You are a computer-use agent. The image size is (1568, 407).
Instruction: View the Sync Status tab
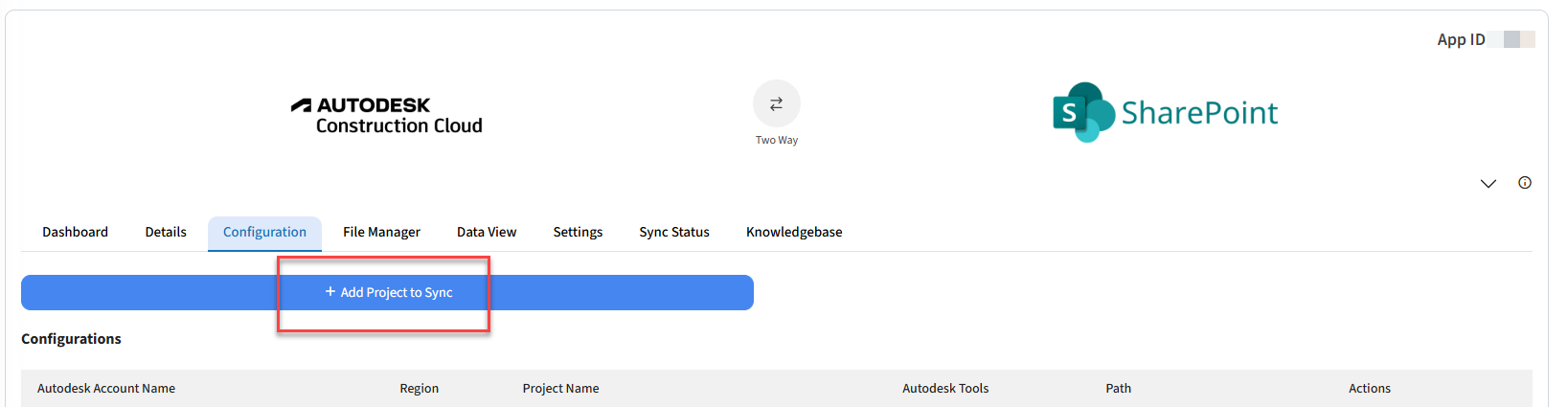(x=674, y=232)
